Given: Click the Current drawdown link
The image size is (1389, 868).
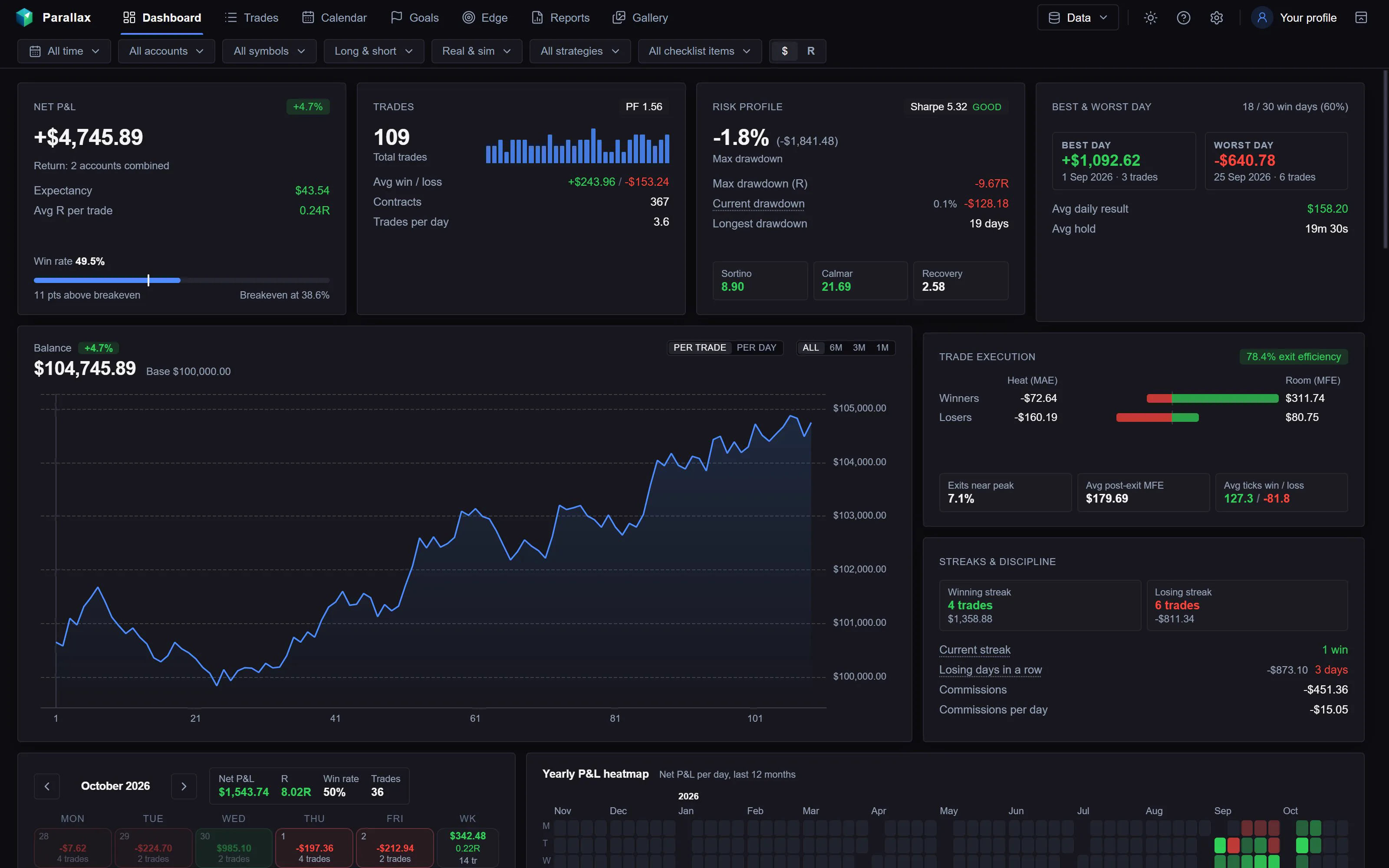Looking at the screenshot, I should [758, 204].
